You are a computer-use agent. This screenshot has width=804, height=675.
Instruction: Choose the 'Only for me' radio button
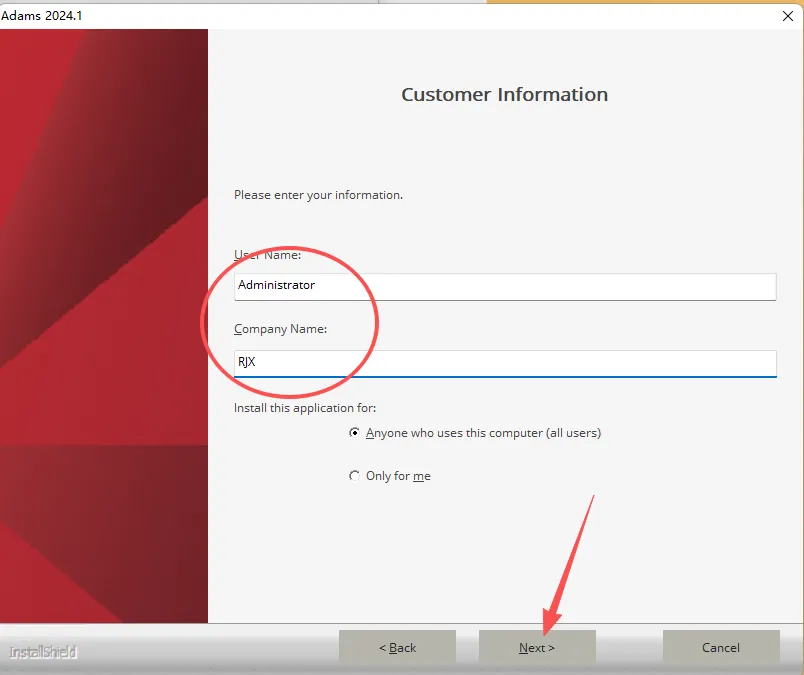(x=354, y=476)
